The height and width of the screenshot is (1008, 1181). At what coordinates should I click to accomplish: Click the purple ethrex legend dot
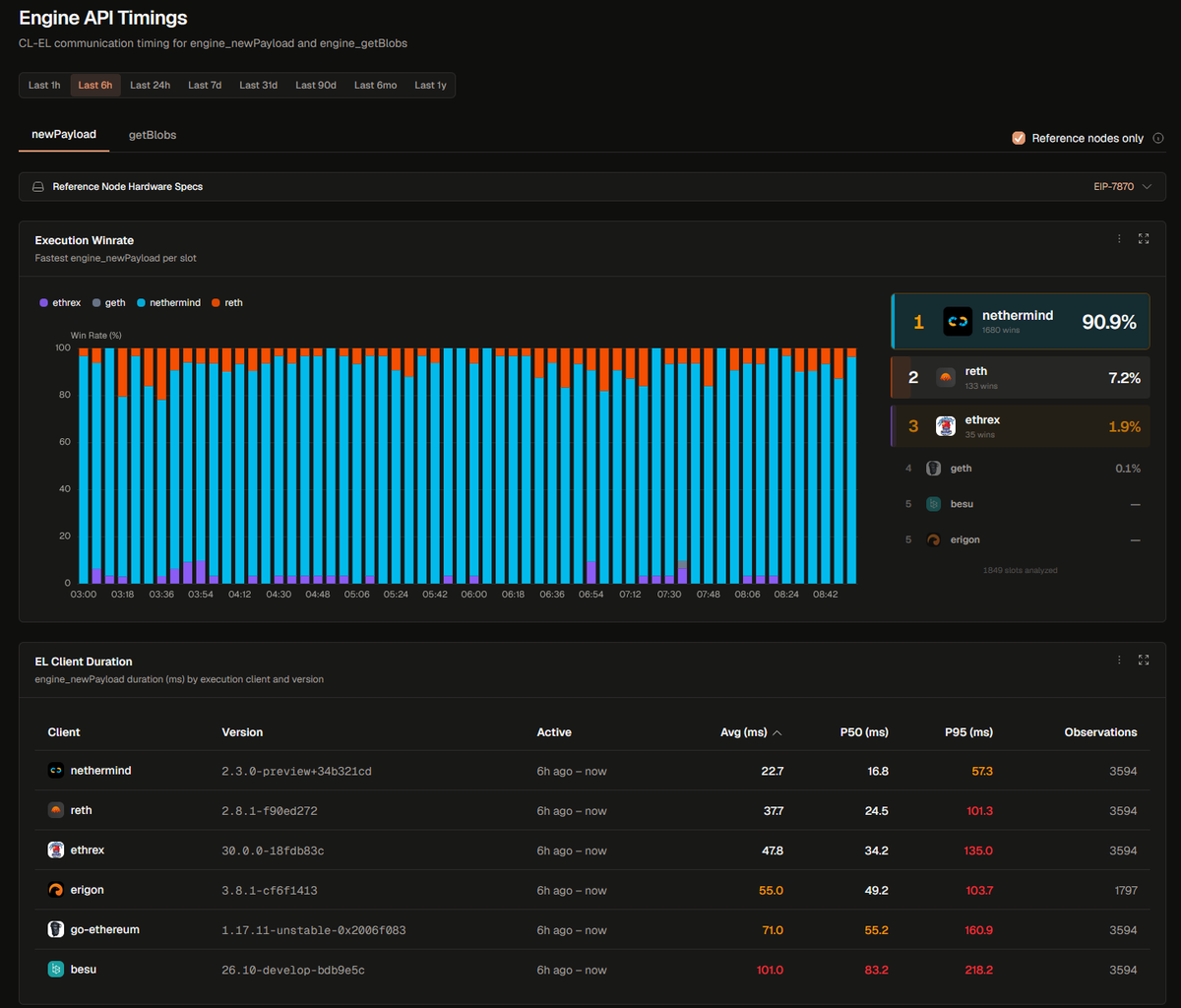pos(43,303)
